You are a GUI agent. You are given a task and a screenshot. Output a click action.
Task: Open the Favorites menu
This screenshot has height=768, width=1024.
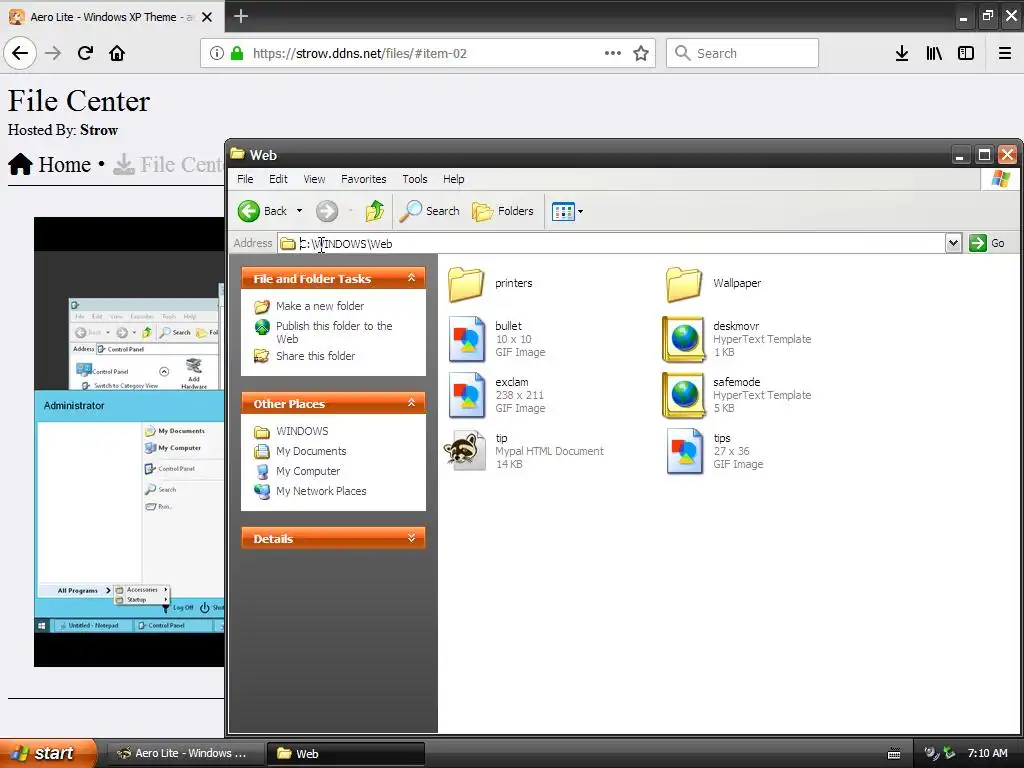click(x=364, y=179)
